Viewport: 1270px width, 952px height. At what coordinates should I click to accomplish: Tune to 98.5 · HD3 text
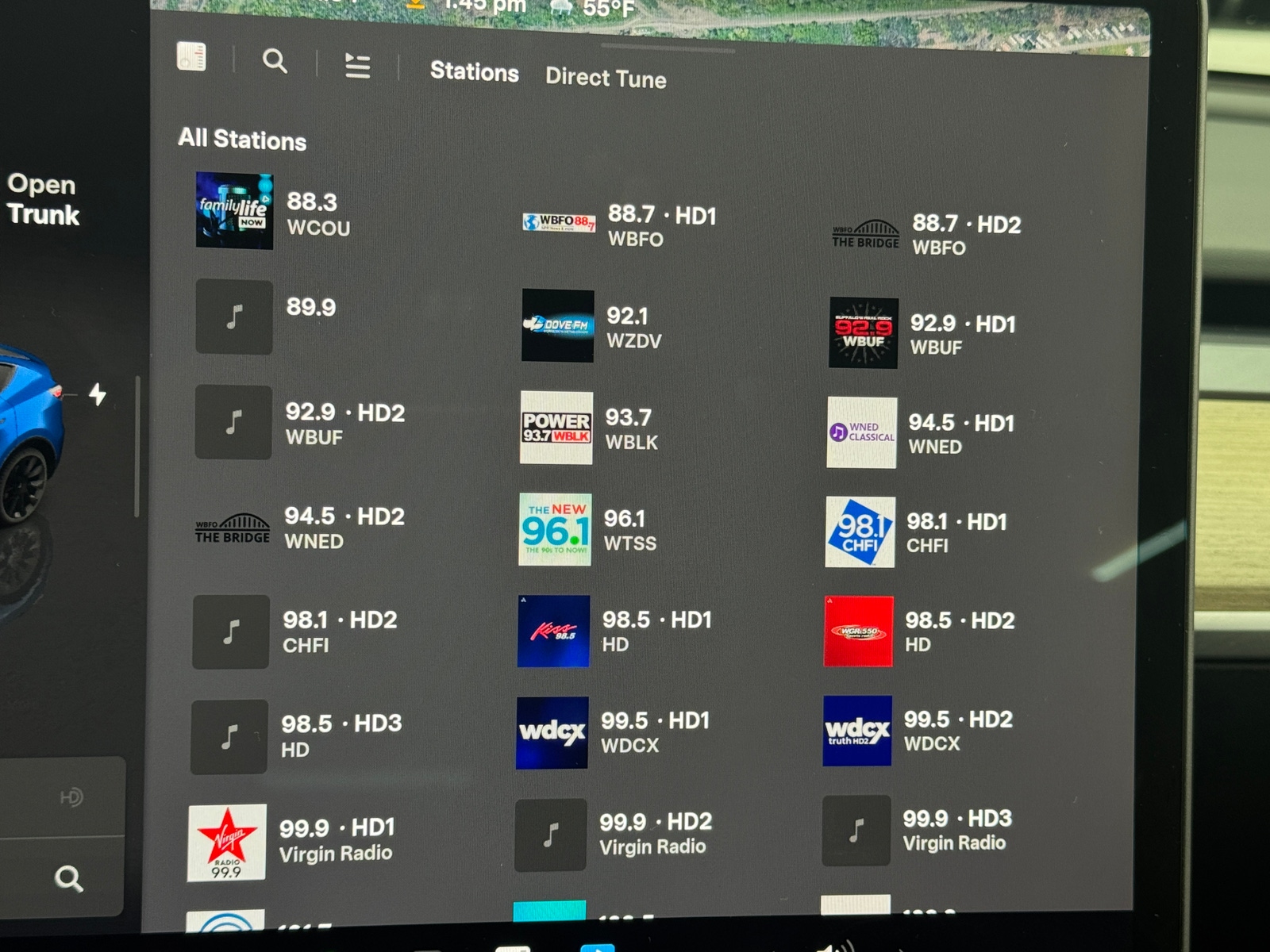coord(341,736)
